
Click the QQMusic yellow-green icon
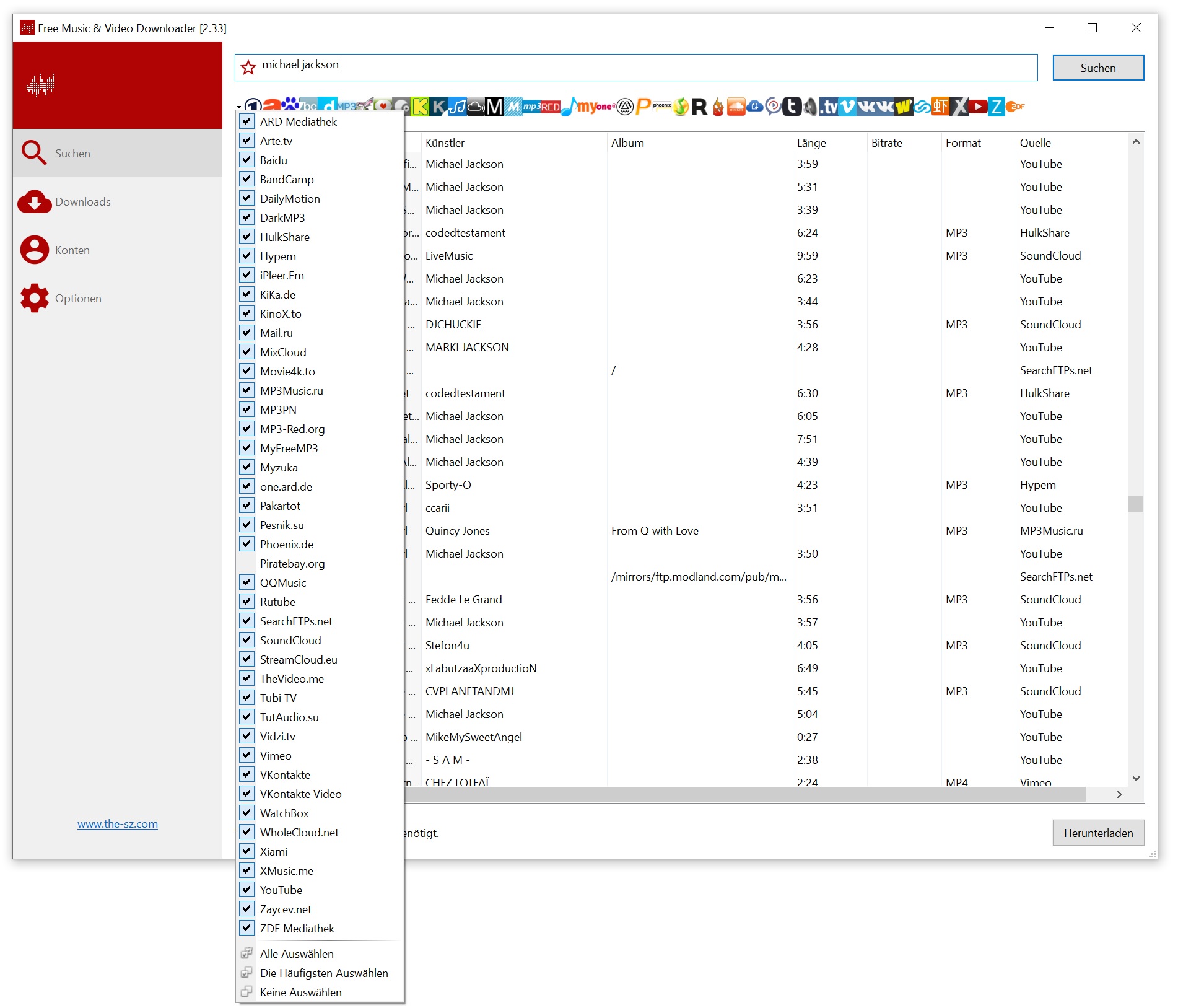click(681, 107)
